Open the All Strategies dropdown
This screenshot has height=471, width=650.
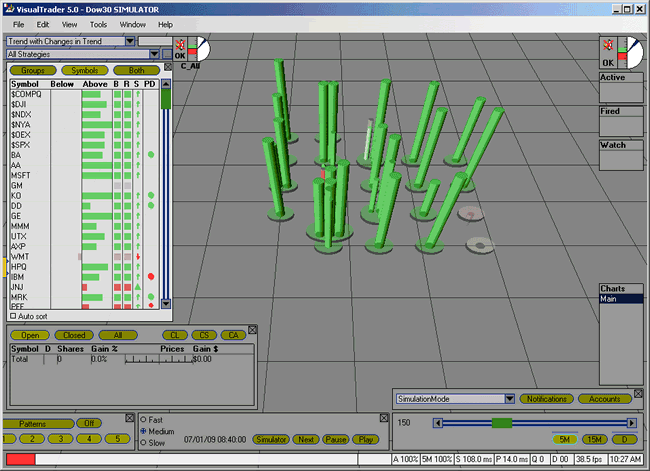pos(154,54)
